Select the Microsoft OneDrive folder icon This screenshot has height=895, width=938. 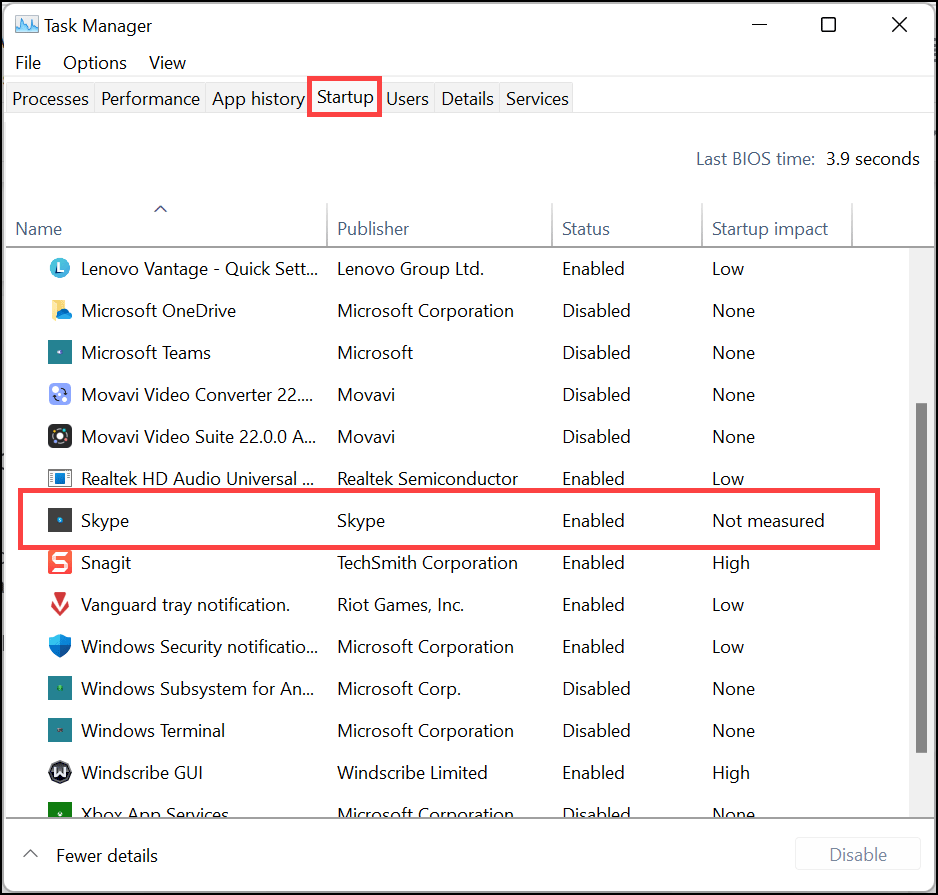pyautogui.click(x=60, y=311)
